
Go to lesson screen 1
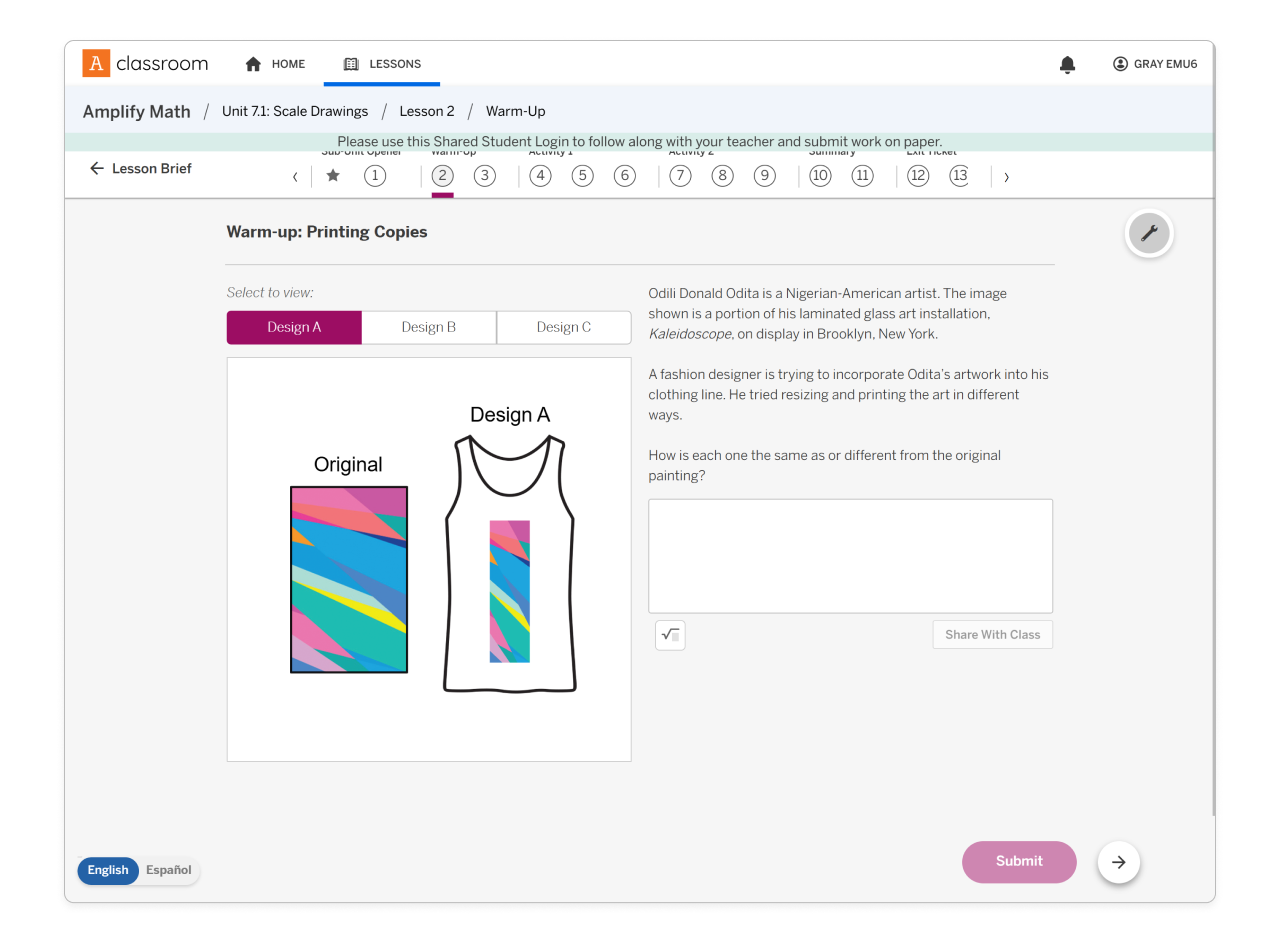[x=374, y=176]
